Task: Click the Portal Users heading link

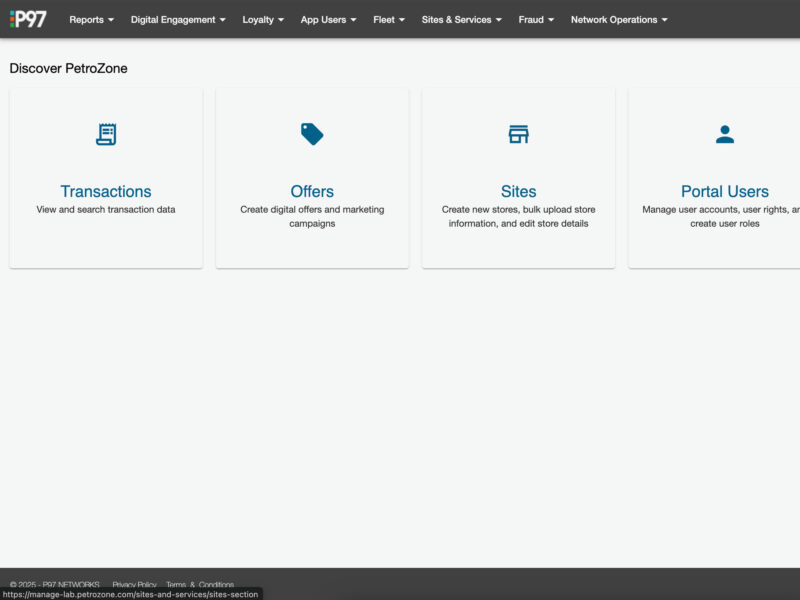Action: pyautogui.click(x=726, y=191)
